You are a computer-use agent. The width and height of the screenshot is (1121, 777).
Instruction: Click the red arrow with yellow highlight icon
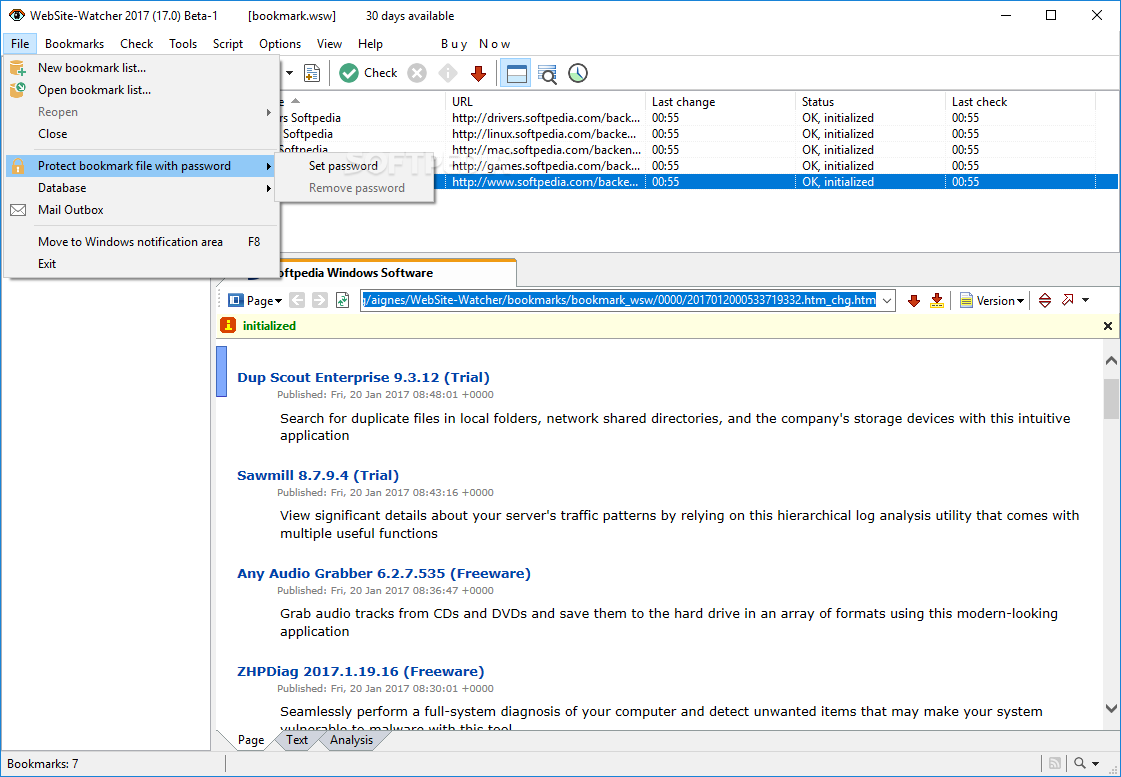coord(937,301)
